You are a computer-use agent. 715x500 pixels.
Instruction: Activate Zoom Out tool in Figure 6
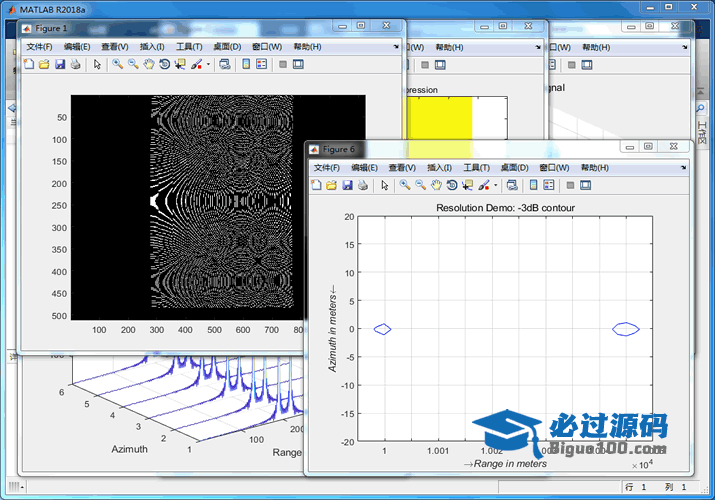[420, 185]
